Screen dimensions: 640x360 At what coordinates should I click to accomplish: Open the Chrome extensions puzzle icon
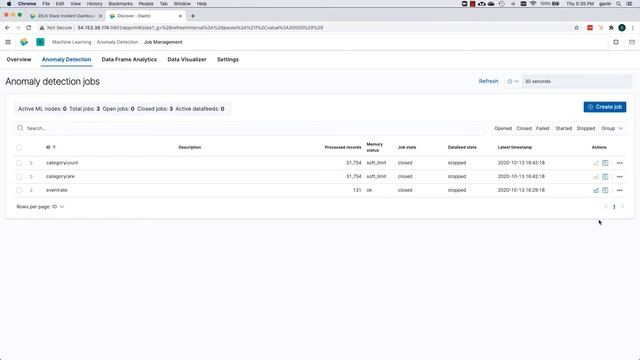point(611,28)
